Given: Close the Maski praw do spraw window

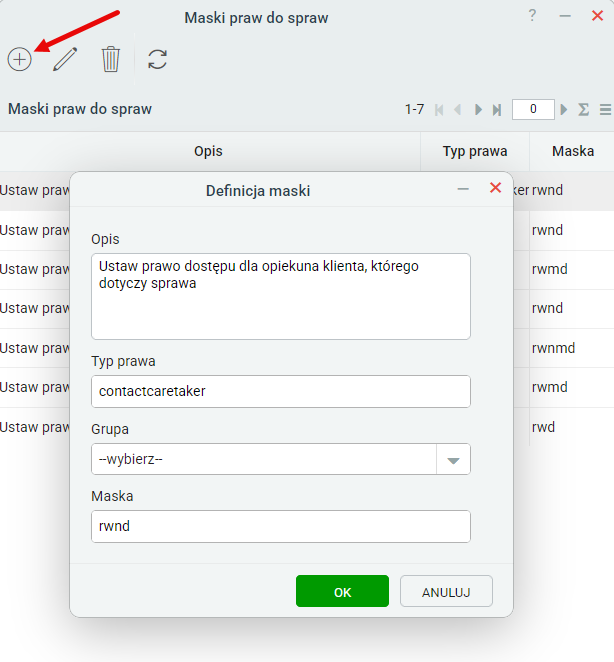Looking at the screenshot, I should click(x=597, y=16).
